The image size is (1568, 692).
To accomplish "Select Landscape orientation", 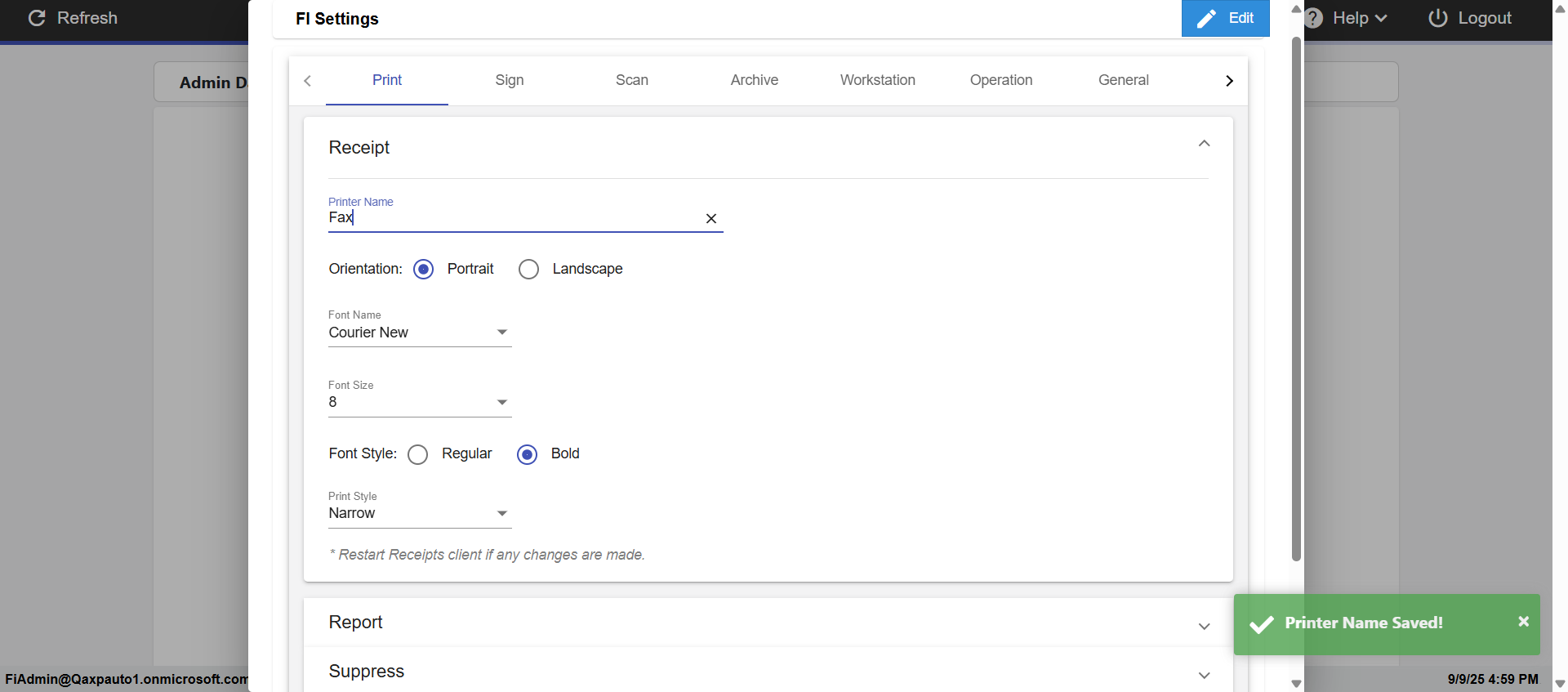I will pyautogui.click(x=528, y=270).
